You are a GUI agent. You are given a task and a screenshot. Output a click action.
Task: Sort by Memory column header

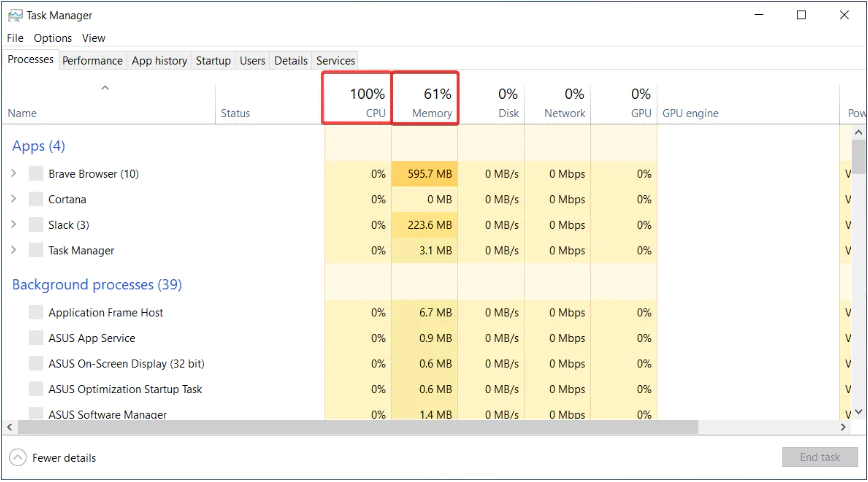424,102
